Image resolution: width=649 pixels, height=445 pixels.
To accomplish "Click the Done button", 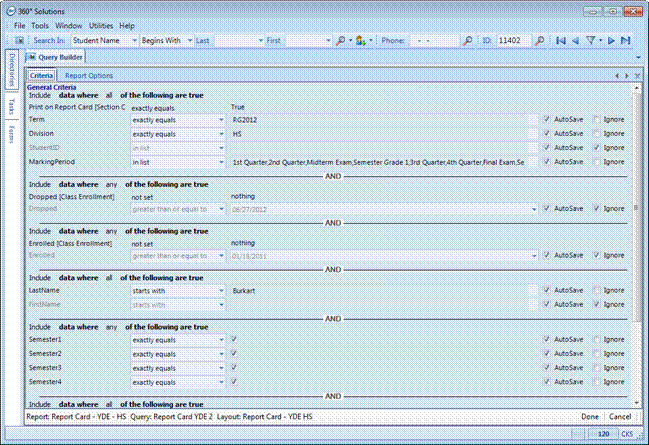I will [x=590, y=417].
